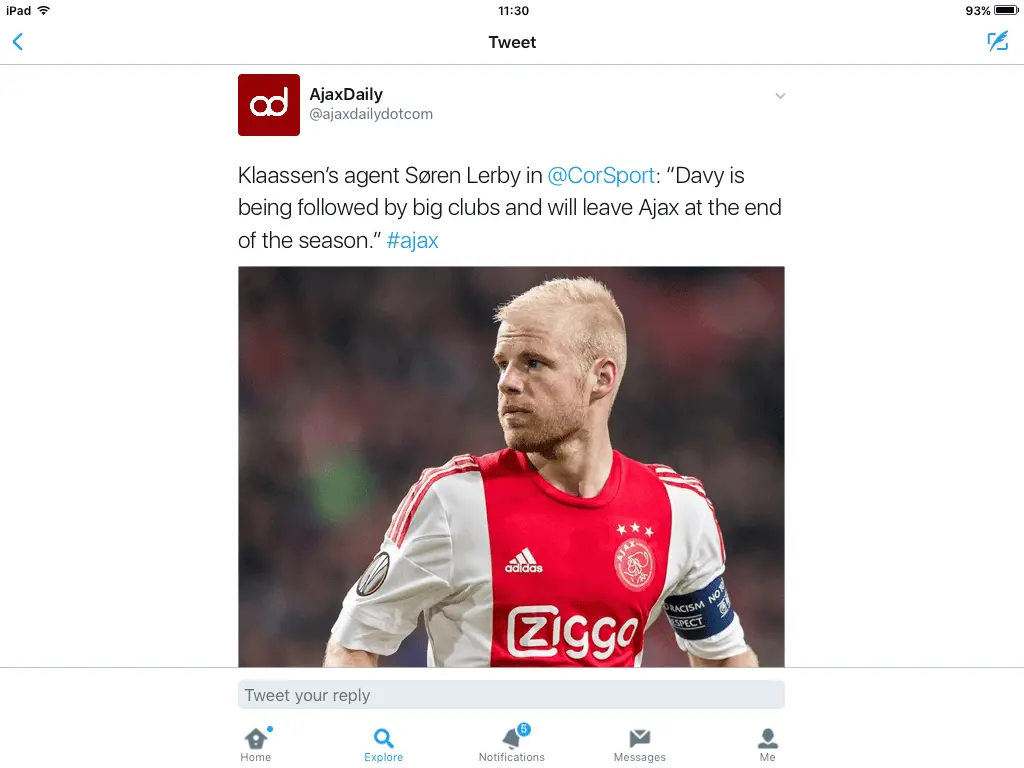The height and width of the screenshot is (768, 1024).
Task: Tap the Me profile icon
Action: pos(768,738)
